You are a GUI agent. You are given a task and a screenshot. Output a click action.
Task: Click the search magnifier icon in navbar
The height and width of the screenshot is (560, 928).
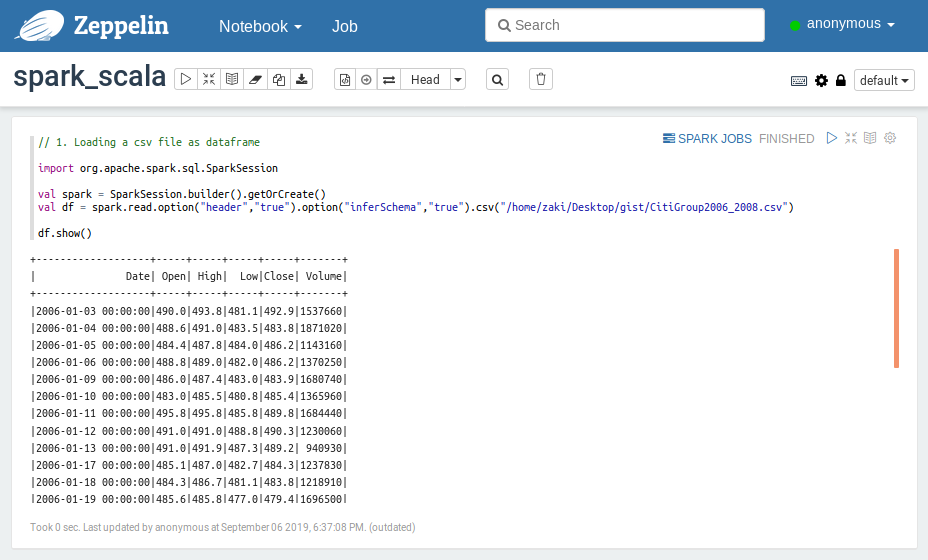[504, 25]
